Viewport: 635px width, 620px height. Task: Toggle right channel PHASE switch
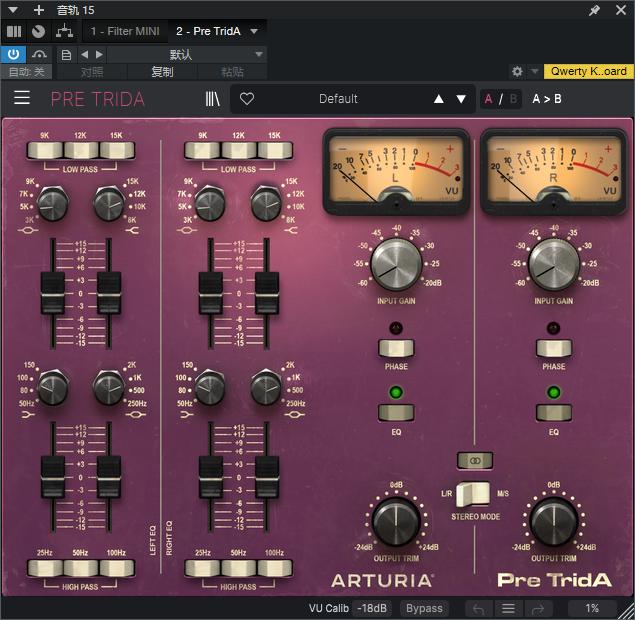[554, 348]
